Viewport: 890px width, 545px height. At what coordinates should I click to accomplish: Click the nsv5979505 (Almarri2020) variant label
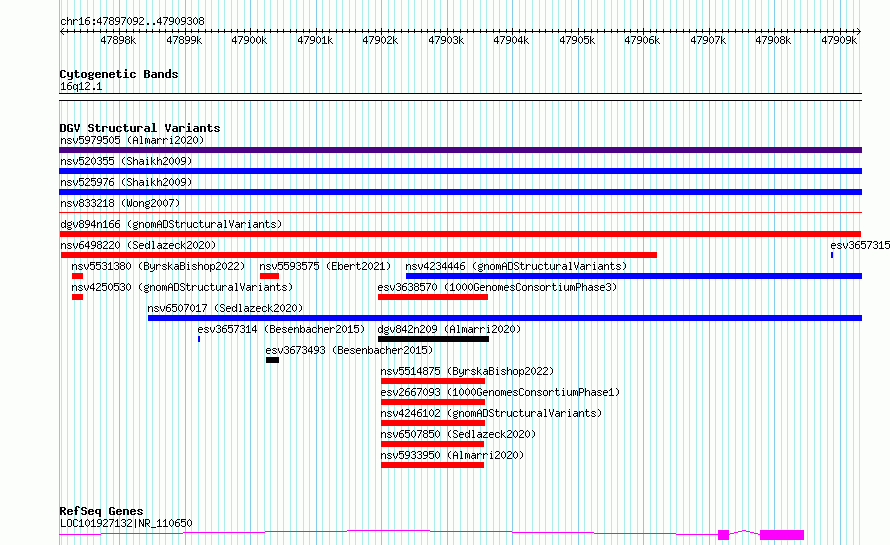(x=132, y=140)
